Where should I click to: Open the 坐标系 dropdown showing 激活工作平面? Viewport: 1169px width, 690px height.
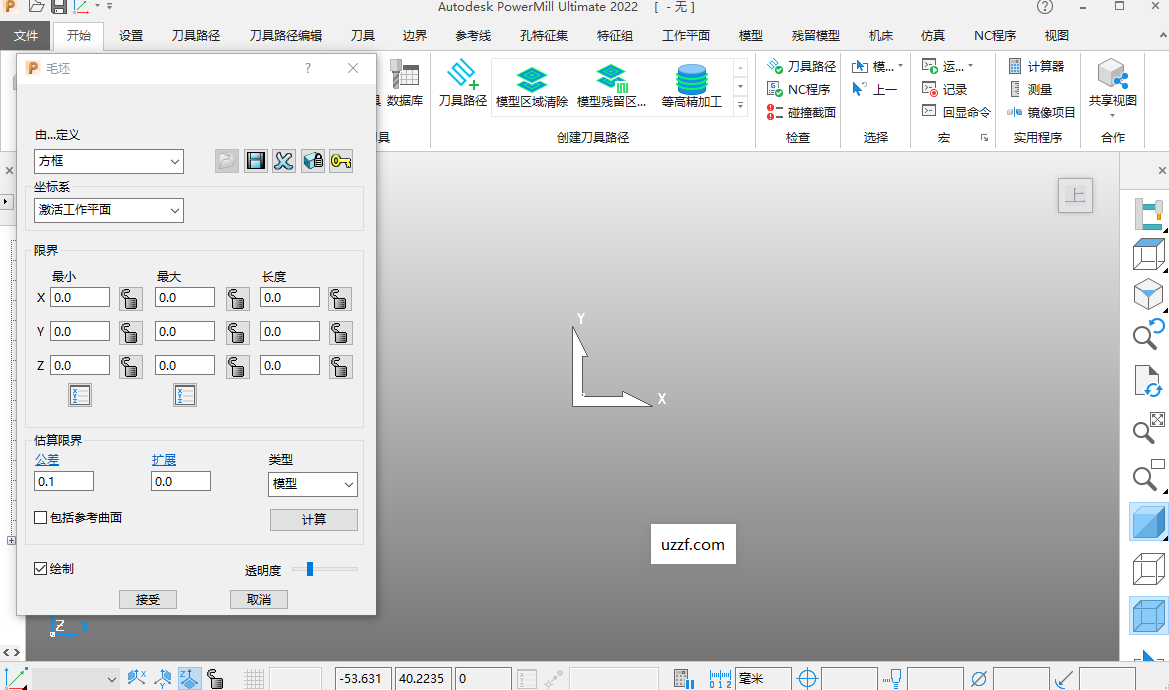(x=108, y=210)
